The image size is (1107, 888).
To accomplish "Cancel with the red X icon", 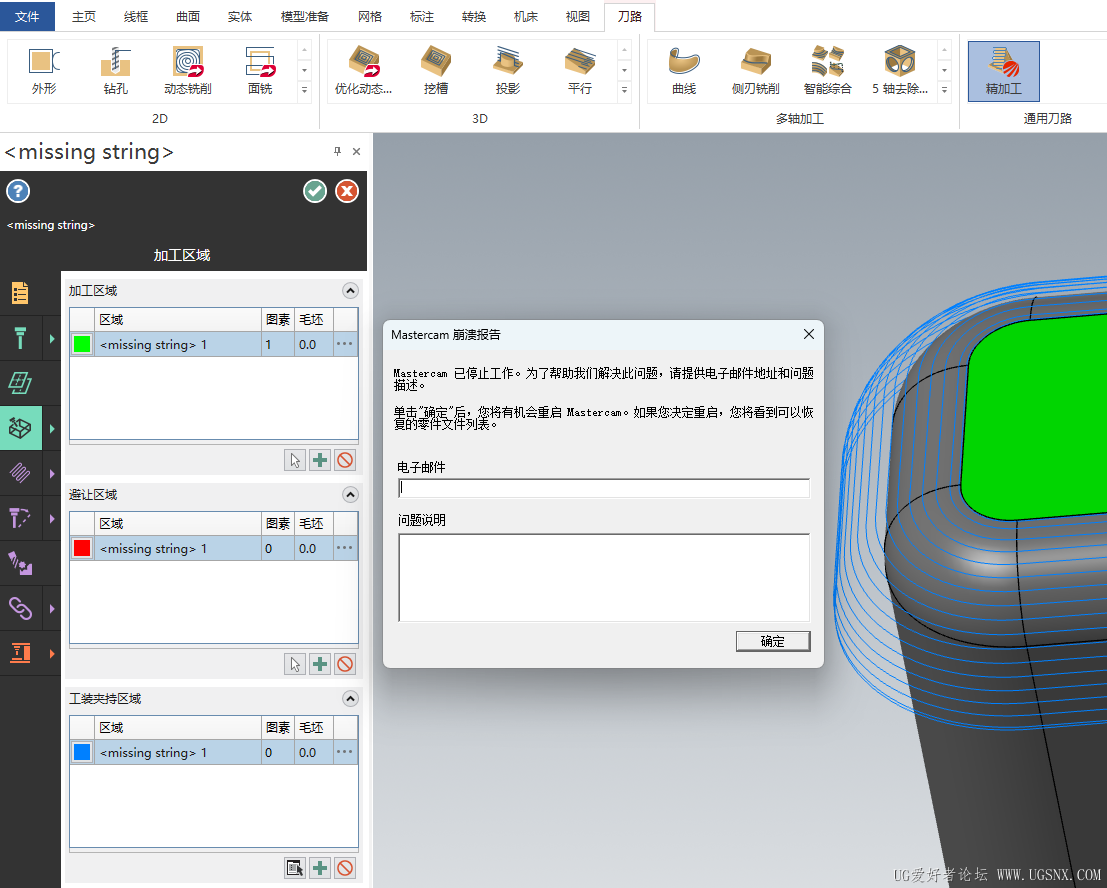I will point(347,191).
